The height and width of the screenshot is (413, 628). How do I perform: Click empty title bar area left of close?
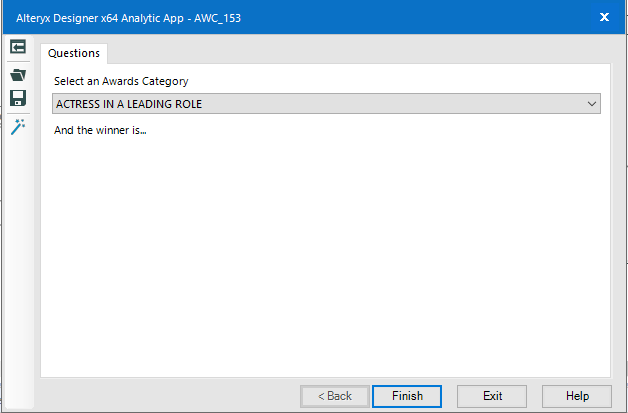pos(420,18)
